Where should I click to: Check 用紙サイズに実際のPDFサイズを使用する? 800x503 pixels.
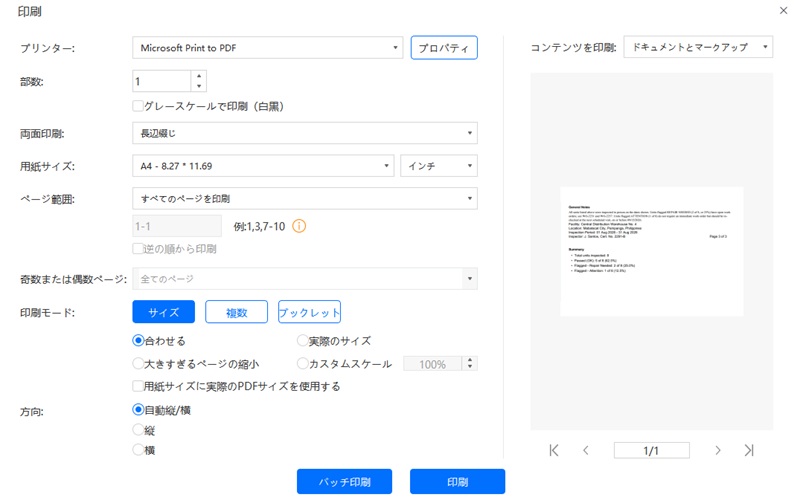coord(137,386)
